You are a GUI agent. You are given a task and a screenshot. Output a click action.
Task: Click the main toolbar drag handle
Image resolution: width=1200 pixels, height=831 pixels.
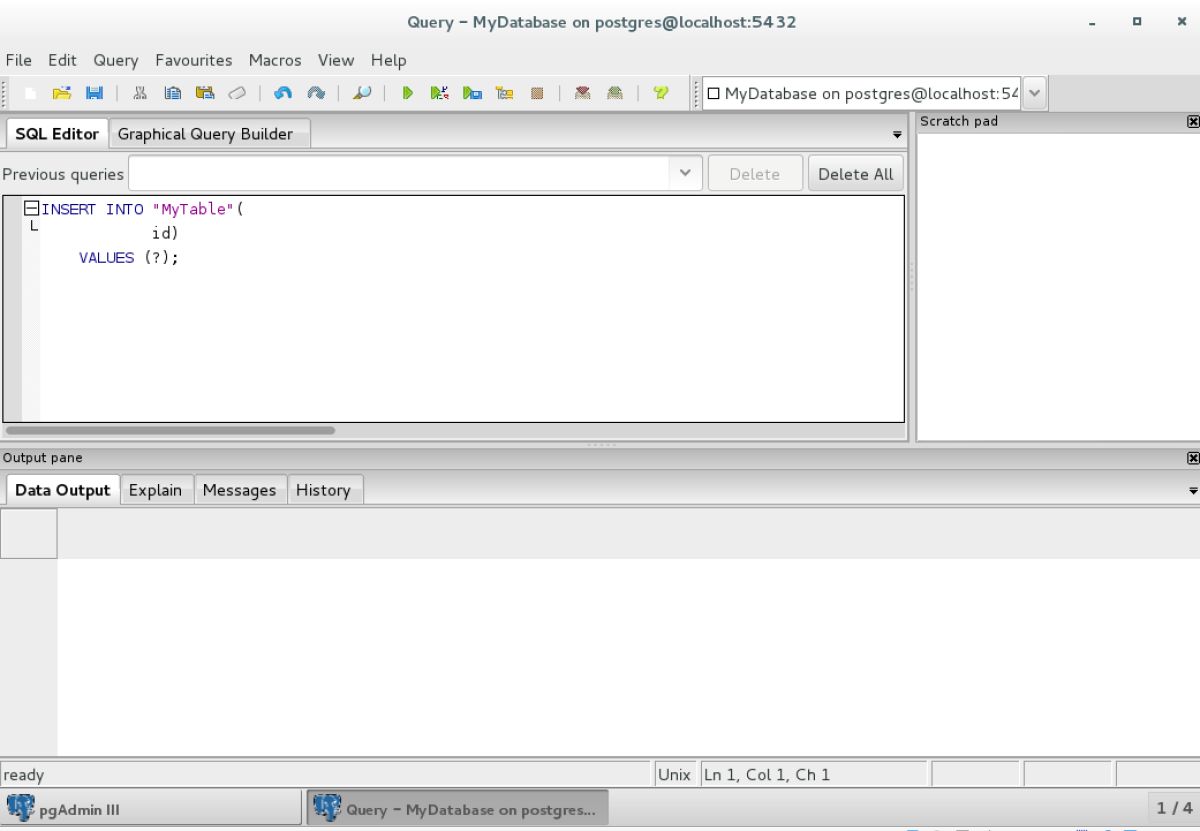[4, 93]
